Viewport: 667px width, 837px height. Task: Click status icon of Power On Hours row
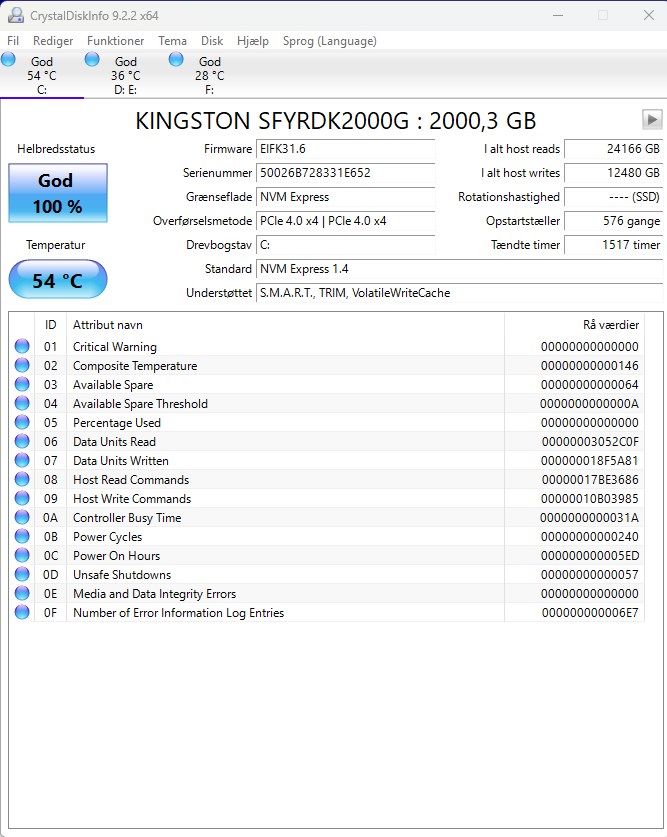click(x=22, y=555)
